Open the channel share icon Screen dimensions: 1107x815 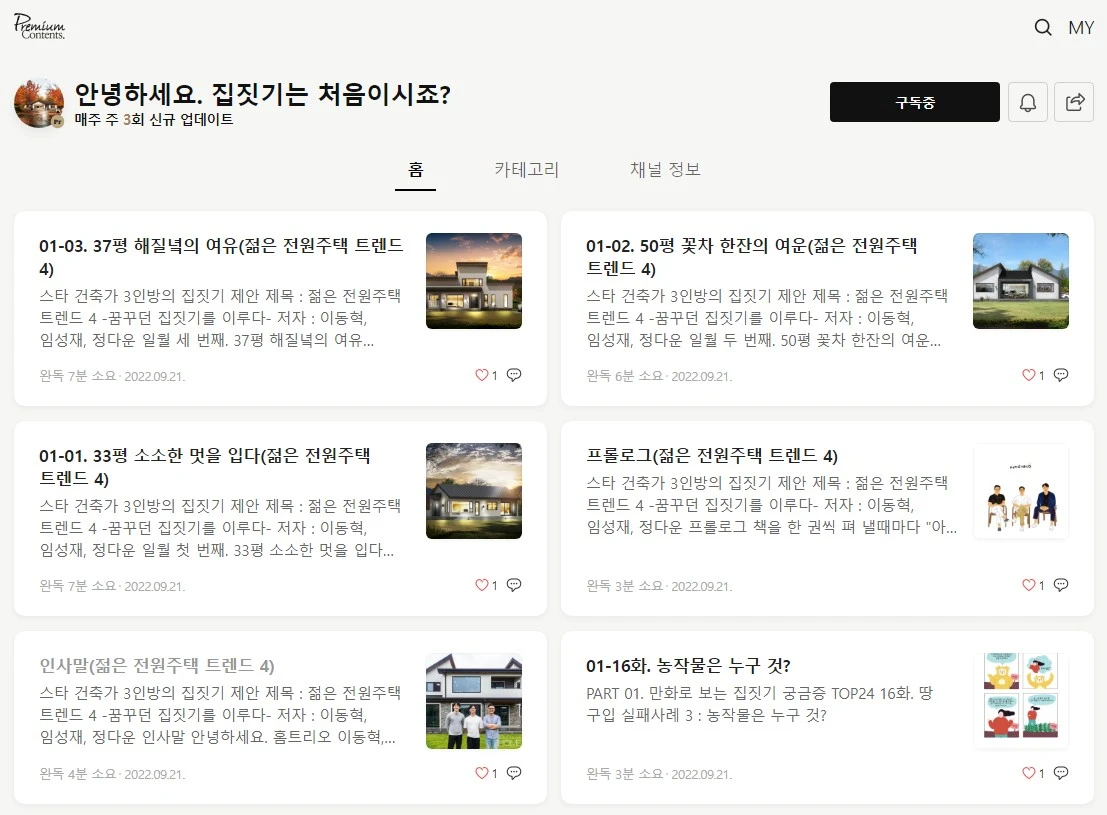click(1074, 101)
